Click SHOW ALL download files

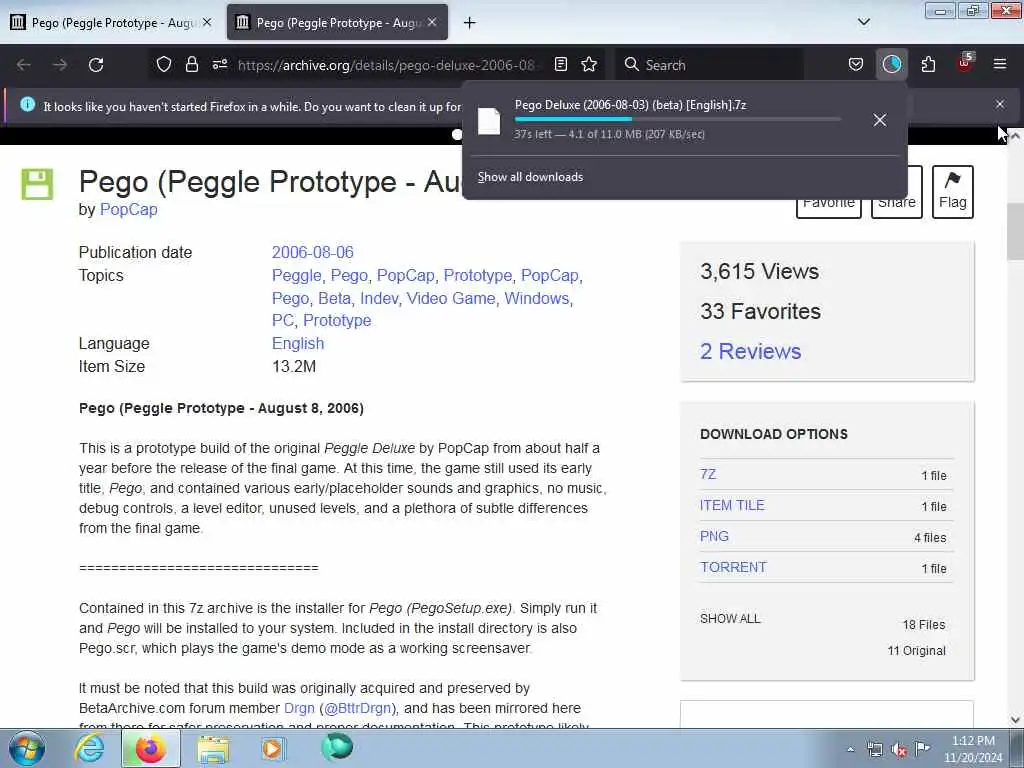[x=730, y=618]
